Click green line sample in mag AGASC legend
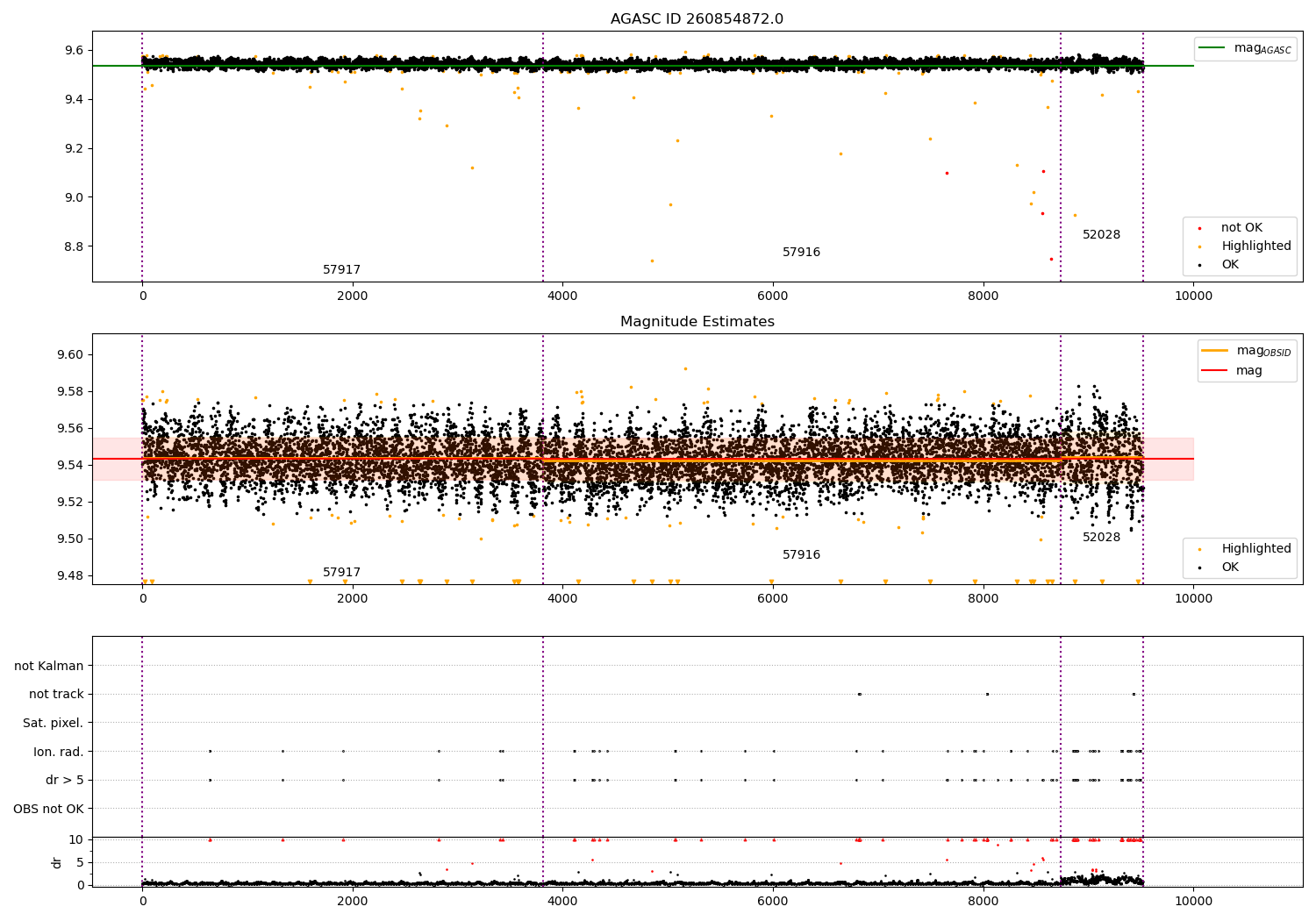 (1212, 48)
